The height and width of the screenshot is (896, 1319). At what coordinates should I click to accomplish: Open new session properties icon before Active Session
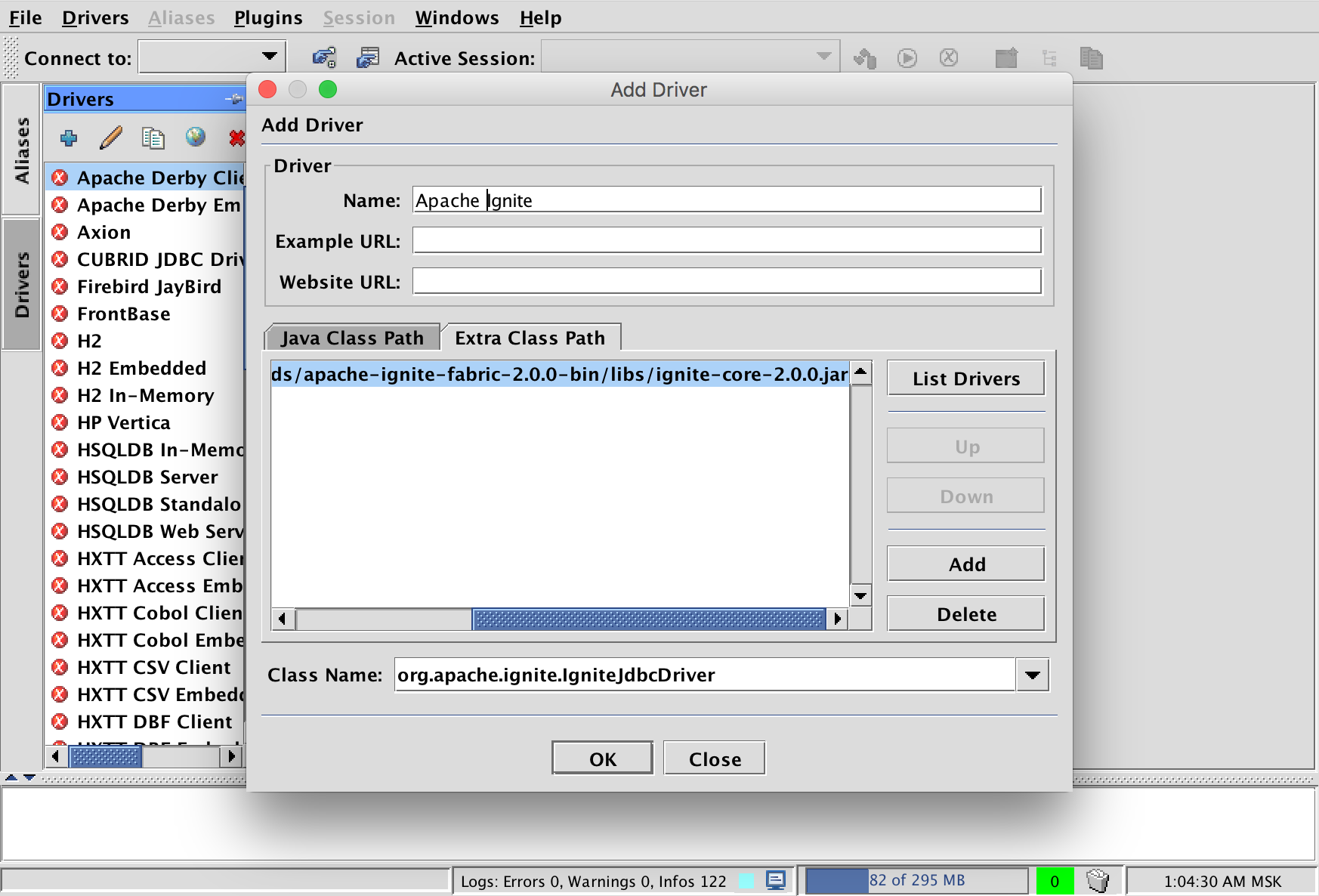[368, 58]
